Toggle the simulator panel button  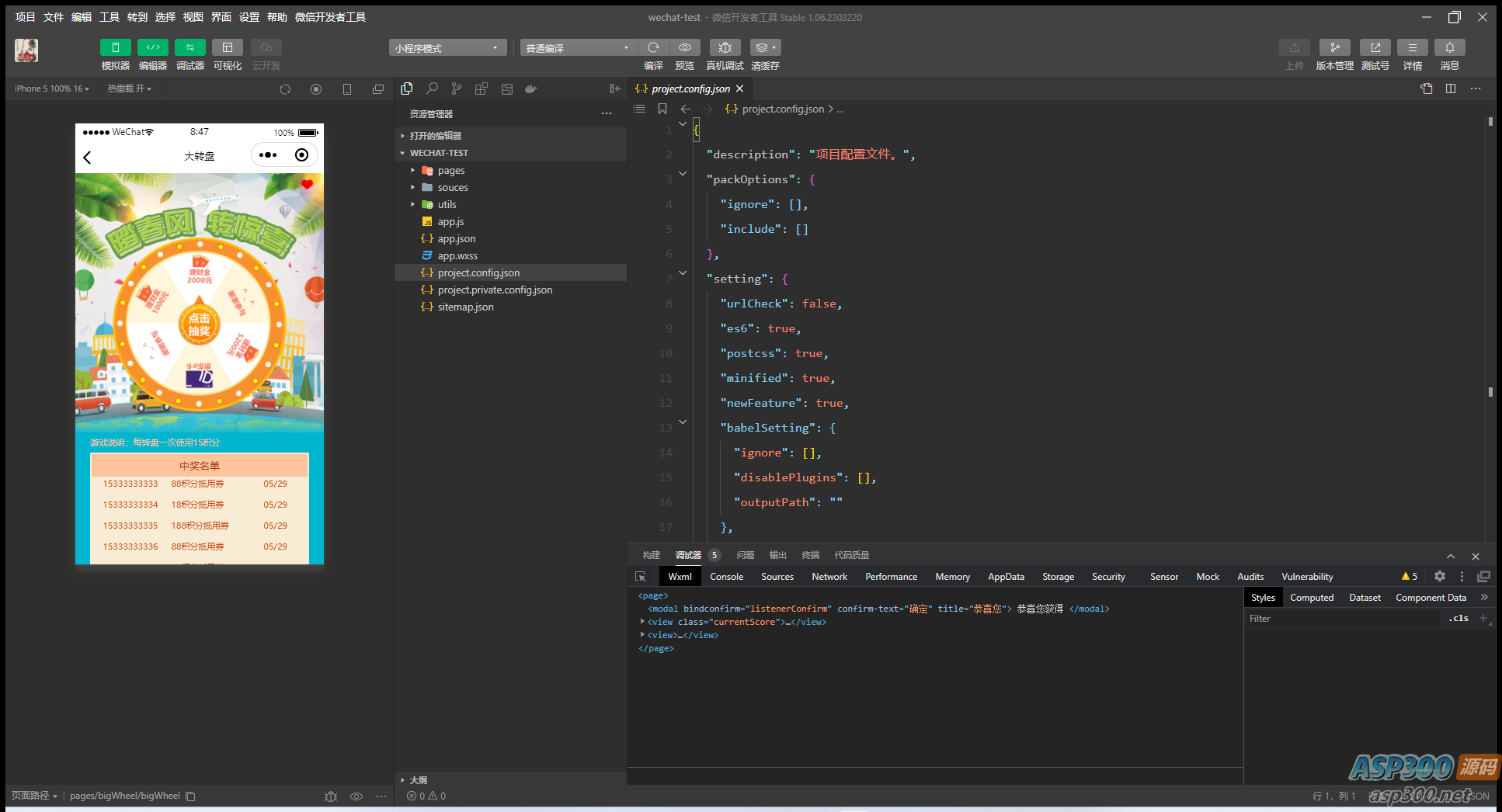pyautogui.click(x=116, y=48)
